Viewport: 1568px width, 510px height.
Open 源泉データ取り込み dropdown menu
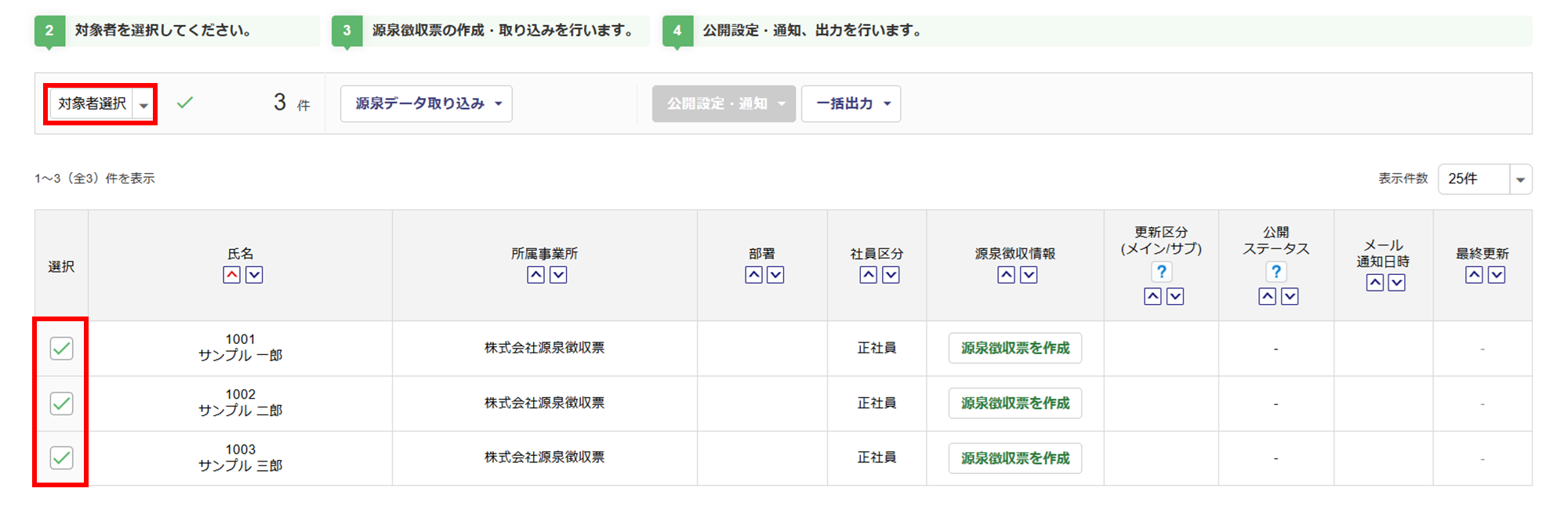426,103
